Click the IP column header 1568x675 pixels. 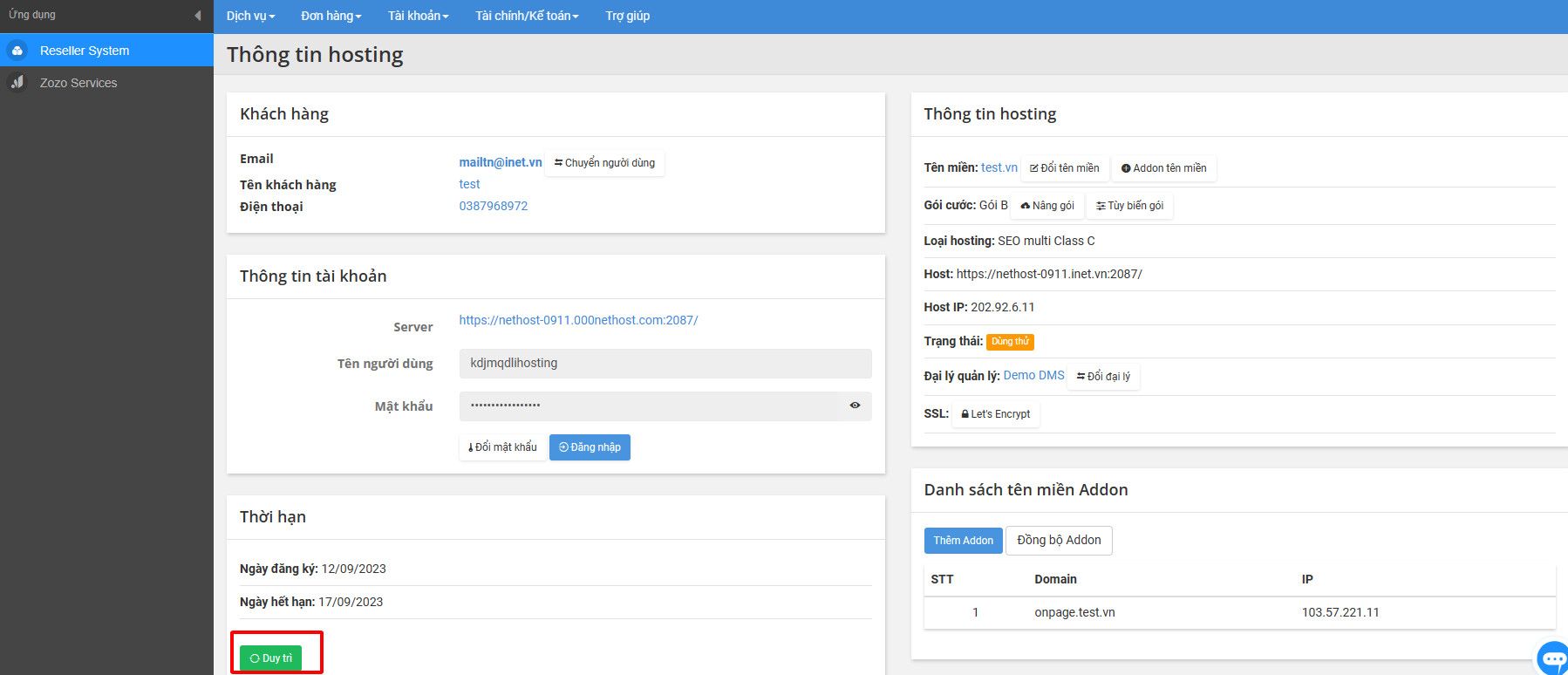point(1308,579)
